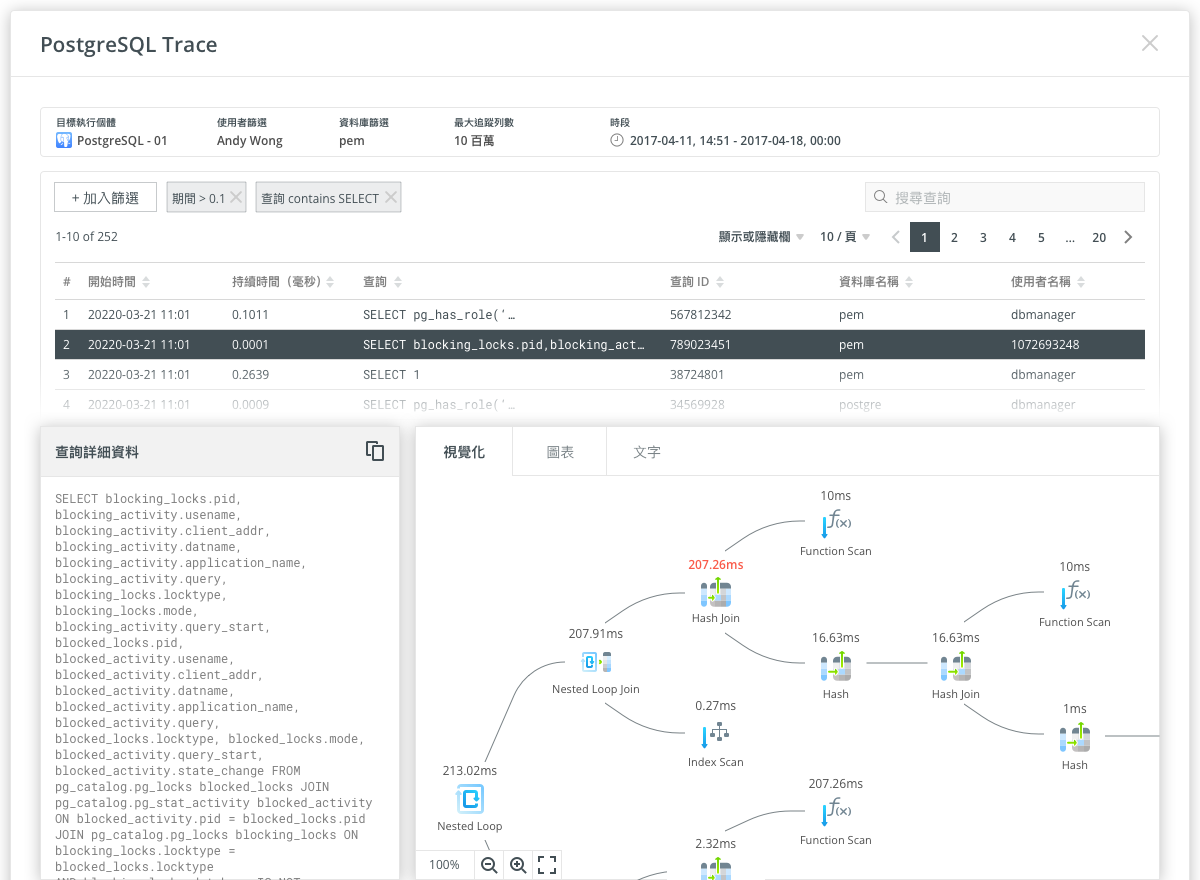This screenshot has width=1200, height=880.
Task: Go to page 4
Action: 1012,237
